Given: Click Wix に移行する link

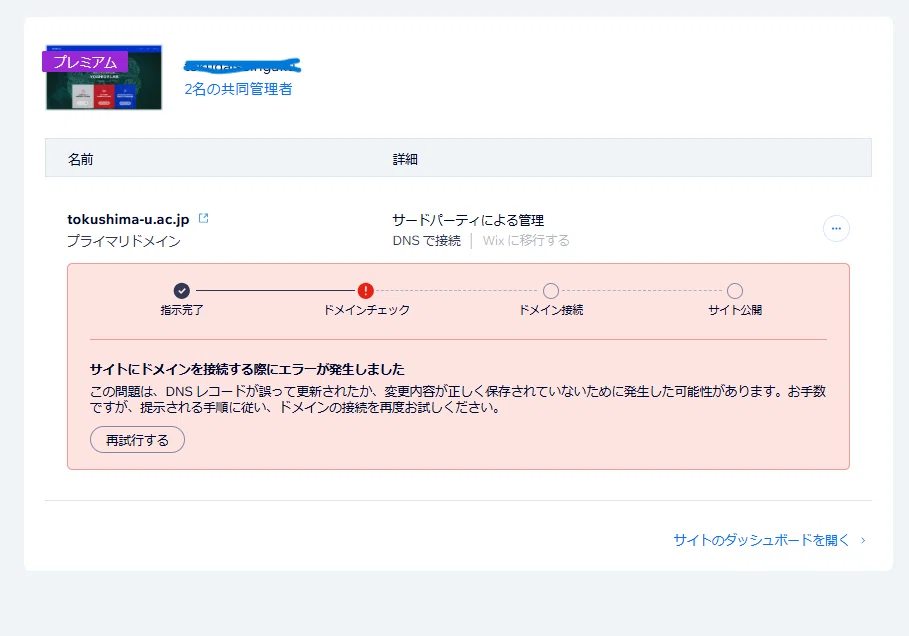Looking at the screenshot, I should [x=526, y=241].
